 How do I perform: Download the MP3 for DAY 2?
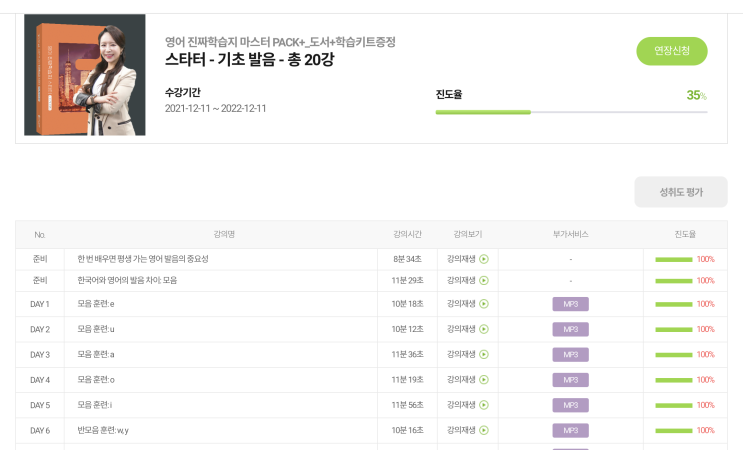[x=571, y=329]
